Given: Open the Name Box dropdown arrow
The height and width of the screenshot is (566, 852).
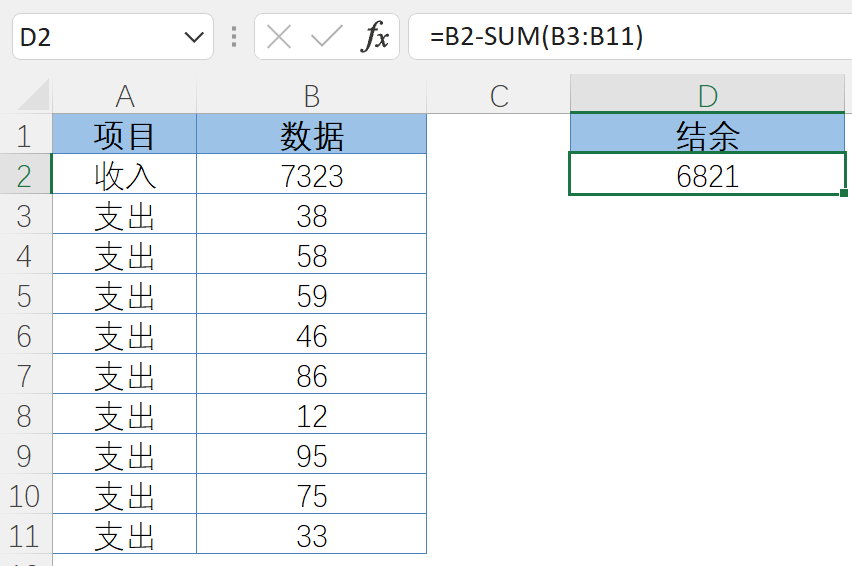Looking at the screenshot, I should [x=194, y=37].
